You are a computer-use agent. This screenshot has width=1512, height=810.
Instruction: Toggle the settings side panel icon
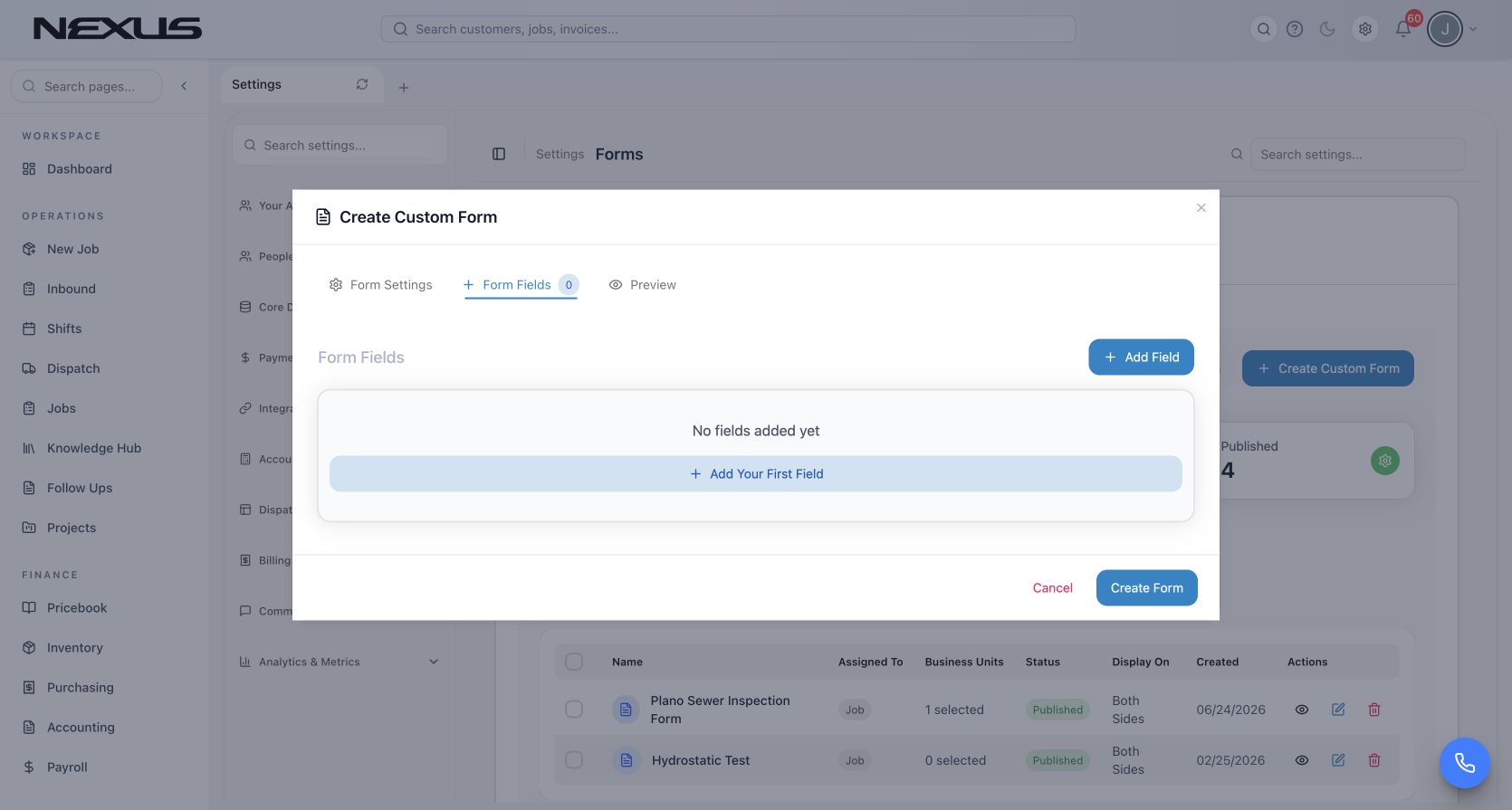point(499,154)
